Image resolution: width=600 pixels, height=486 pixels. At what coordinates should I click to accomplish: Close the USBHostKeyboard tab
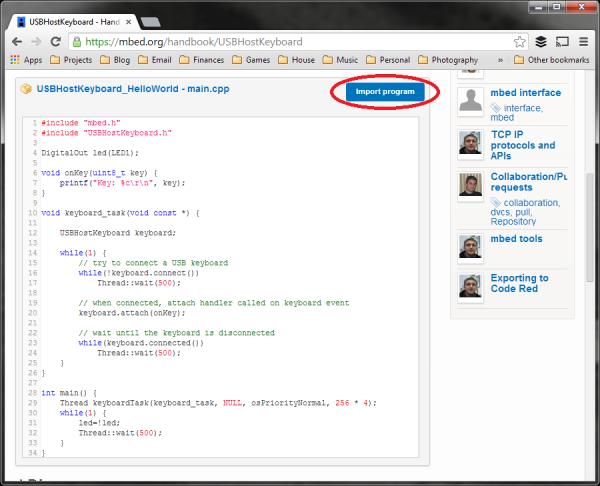click(x=129, y=22)
